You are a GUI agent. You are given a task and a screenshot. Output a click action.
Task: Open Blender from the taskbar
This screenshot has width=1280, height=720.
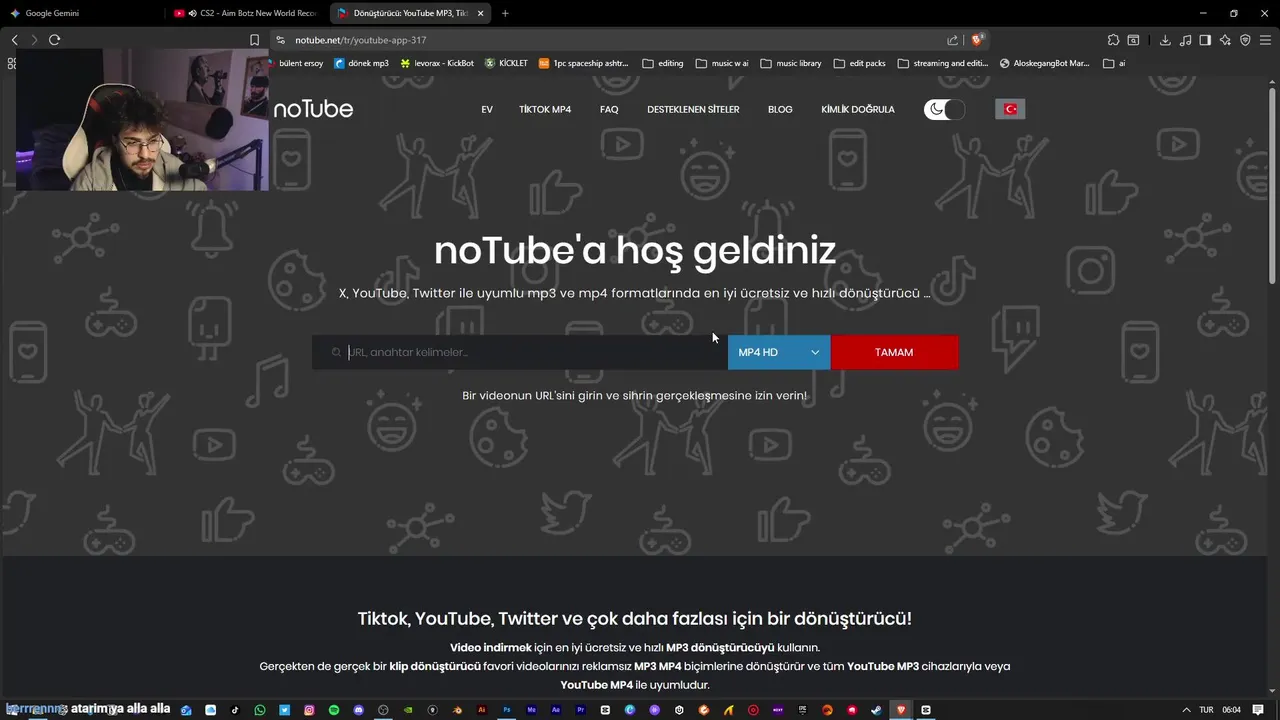pyautogui.click(x=458, y=710)
